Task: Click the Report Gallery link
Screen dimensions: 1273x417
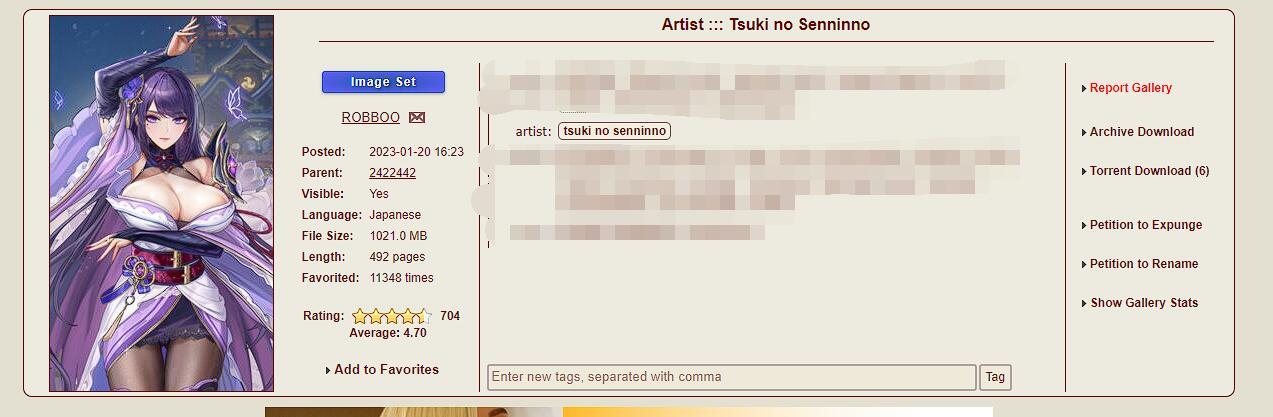Action: click(x=1130, y=88)
